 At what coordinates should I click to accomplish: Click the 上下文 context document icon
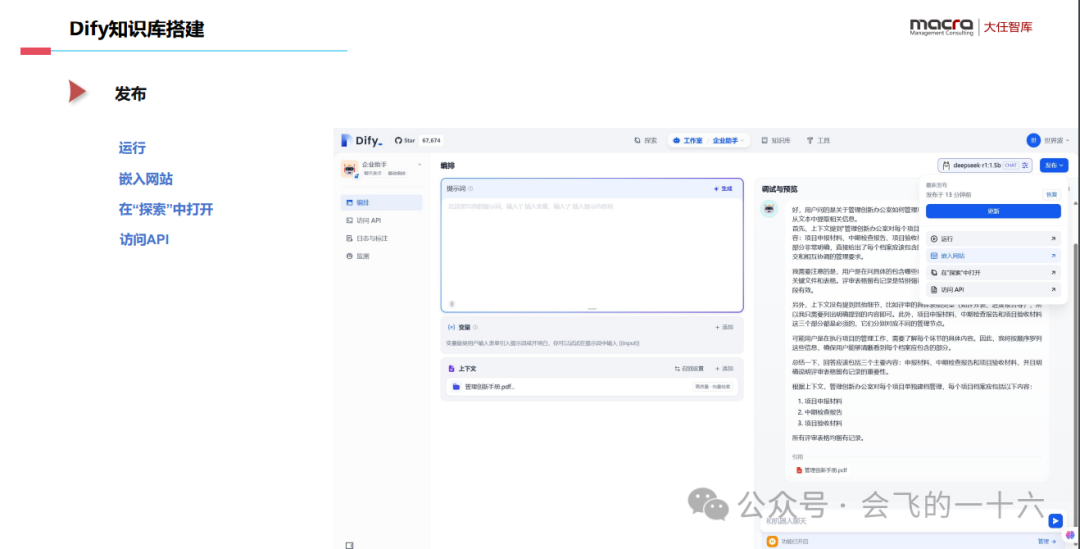[x=451, y=369]
